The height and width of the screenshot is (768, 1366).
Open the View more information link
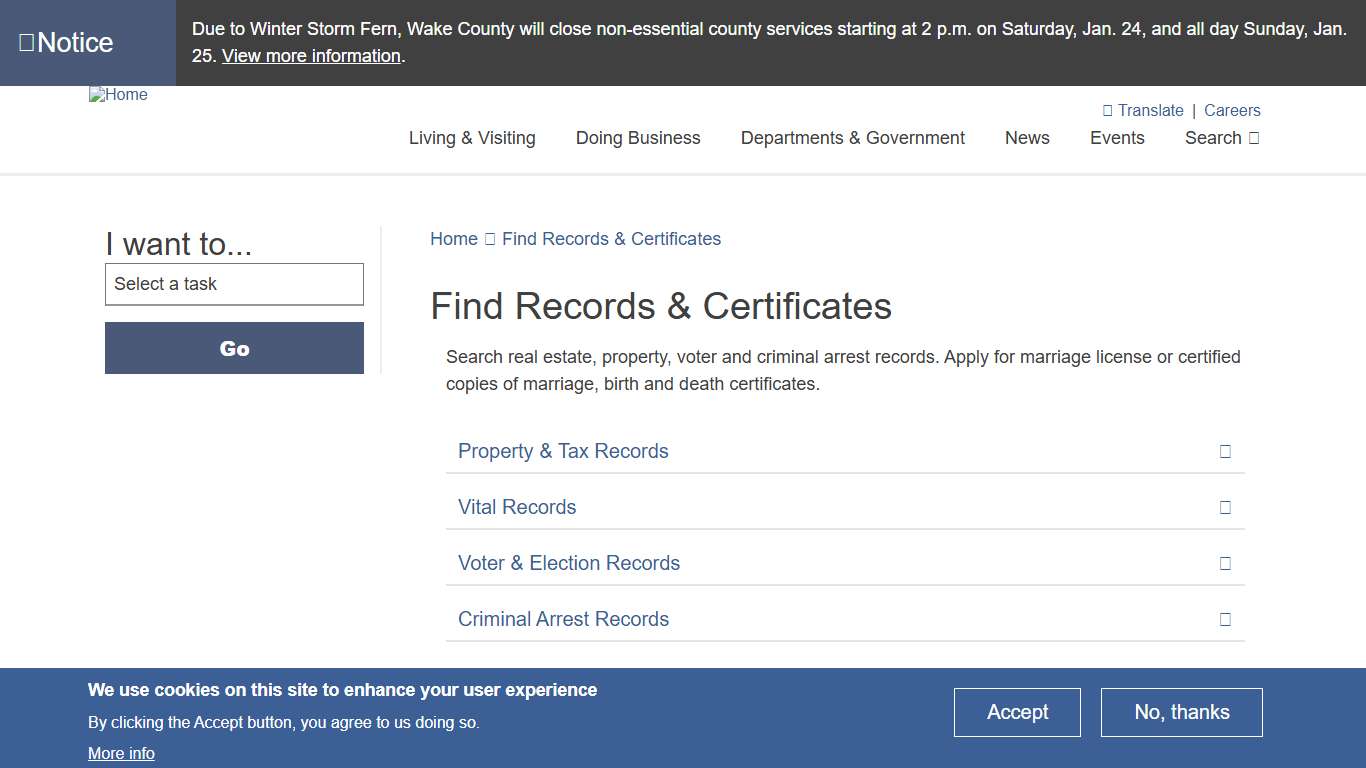point(311,55)
